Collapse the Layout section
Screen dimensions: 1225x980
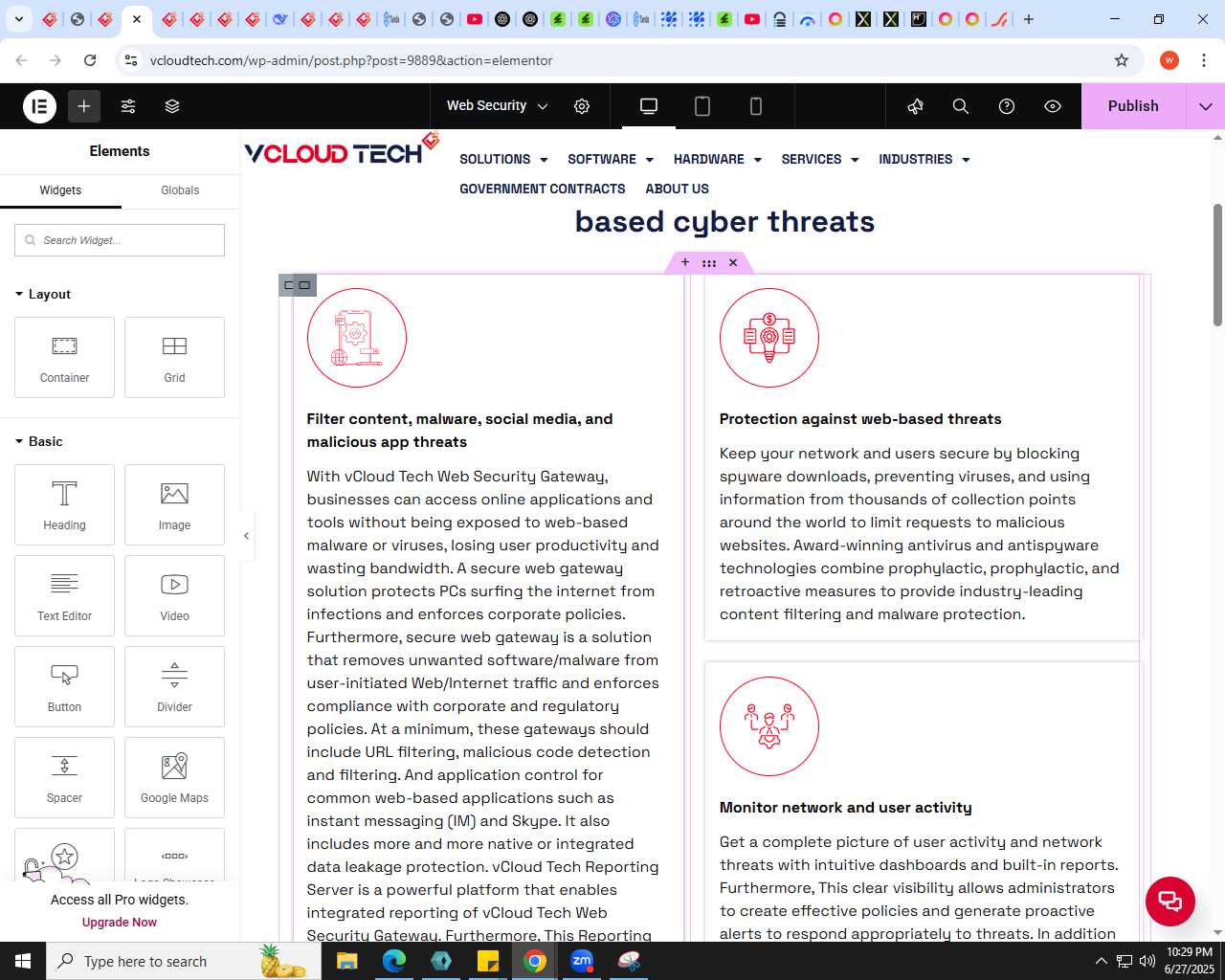(43, 294)
